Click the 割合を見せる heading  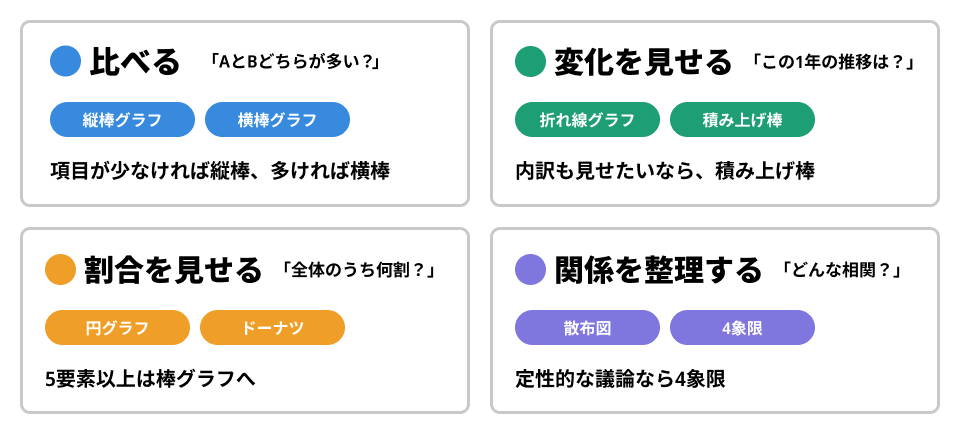coord(174,269)
